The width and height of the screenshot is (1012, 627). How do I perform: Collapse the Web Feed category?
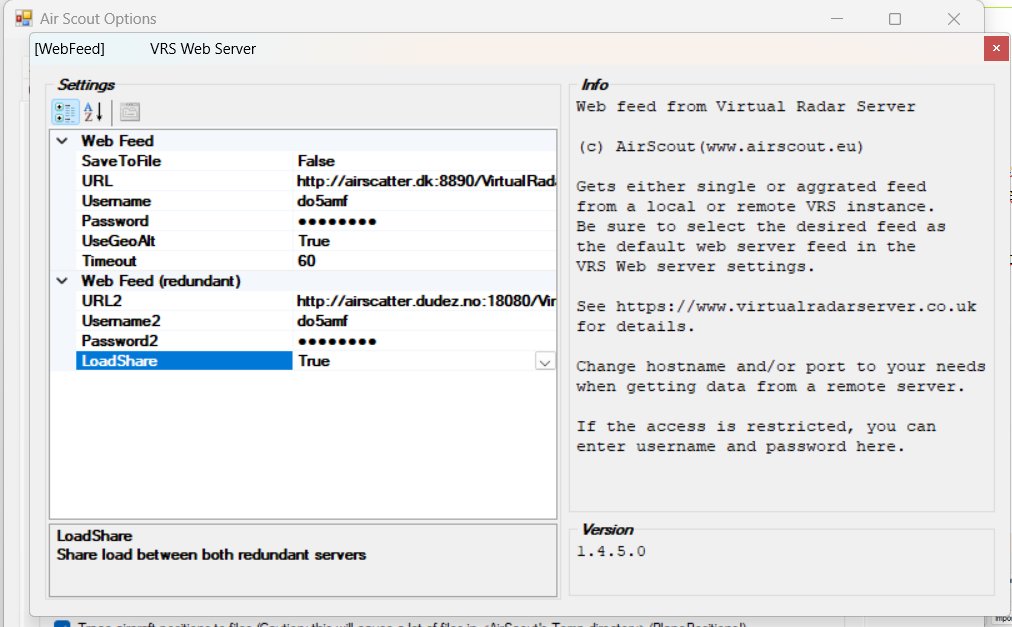(x=62, y=141)
